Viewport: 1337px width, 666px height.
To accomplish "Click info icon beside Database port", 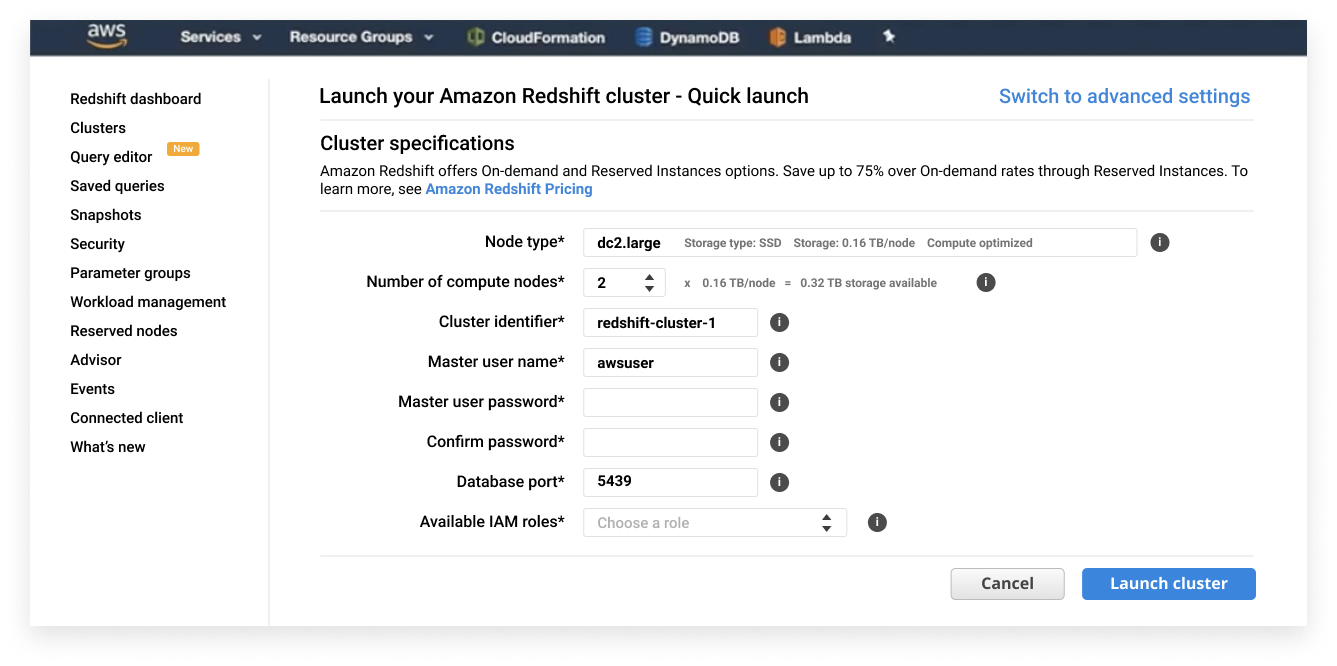I will click(x=779, y=483).
